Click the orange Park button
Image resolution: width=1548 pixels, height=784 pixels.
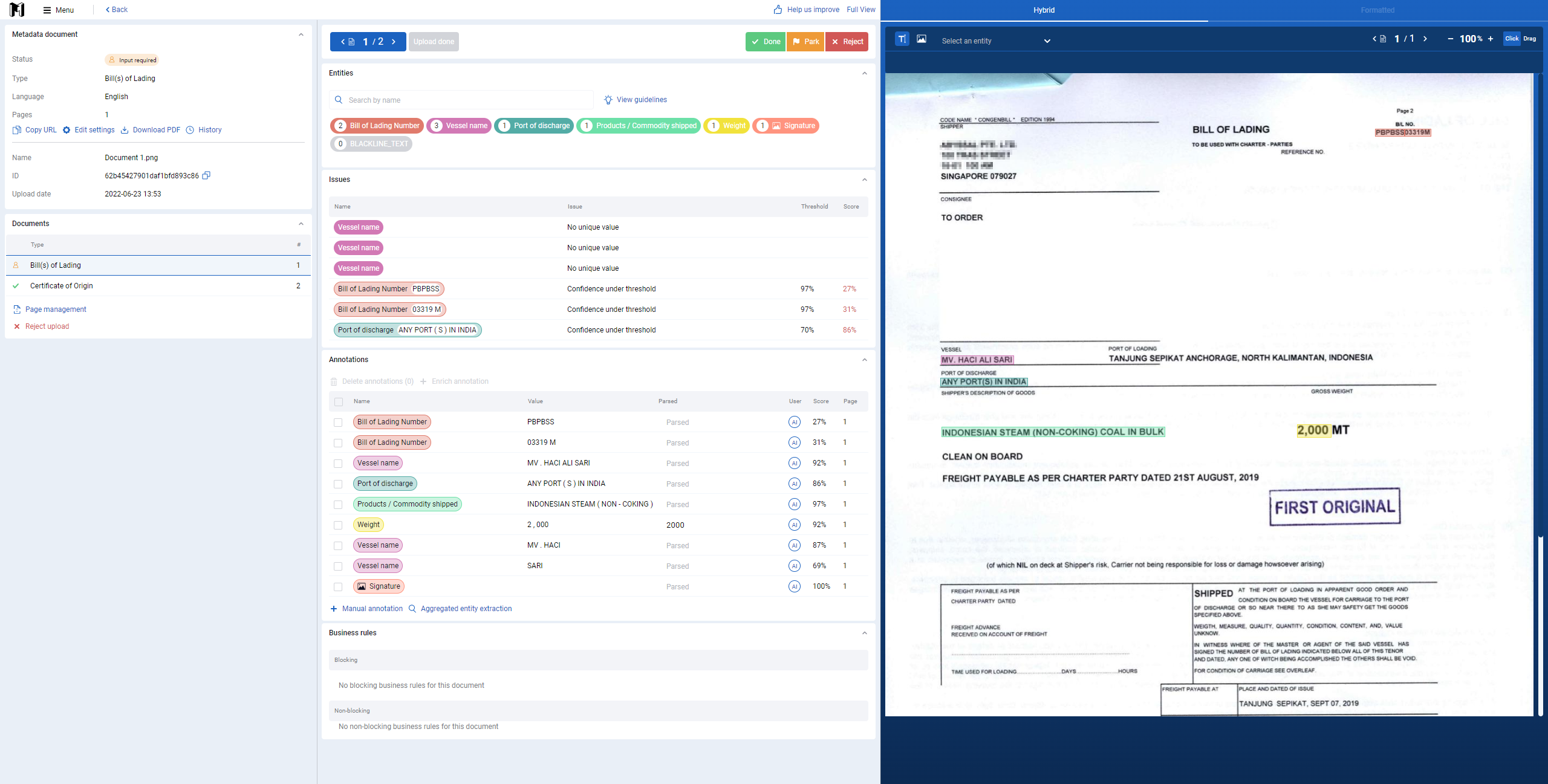[805, 42]
